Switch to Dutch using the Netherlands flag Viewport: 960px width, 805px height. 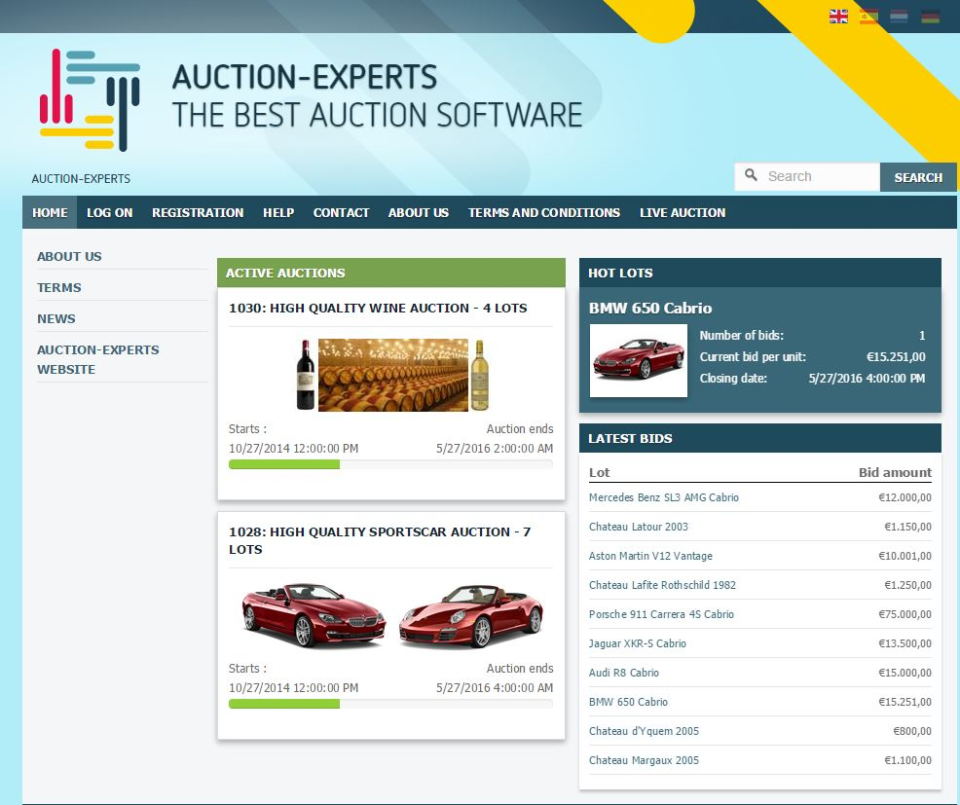click(898, 16)
